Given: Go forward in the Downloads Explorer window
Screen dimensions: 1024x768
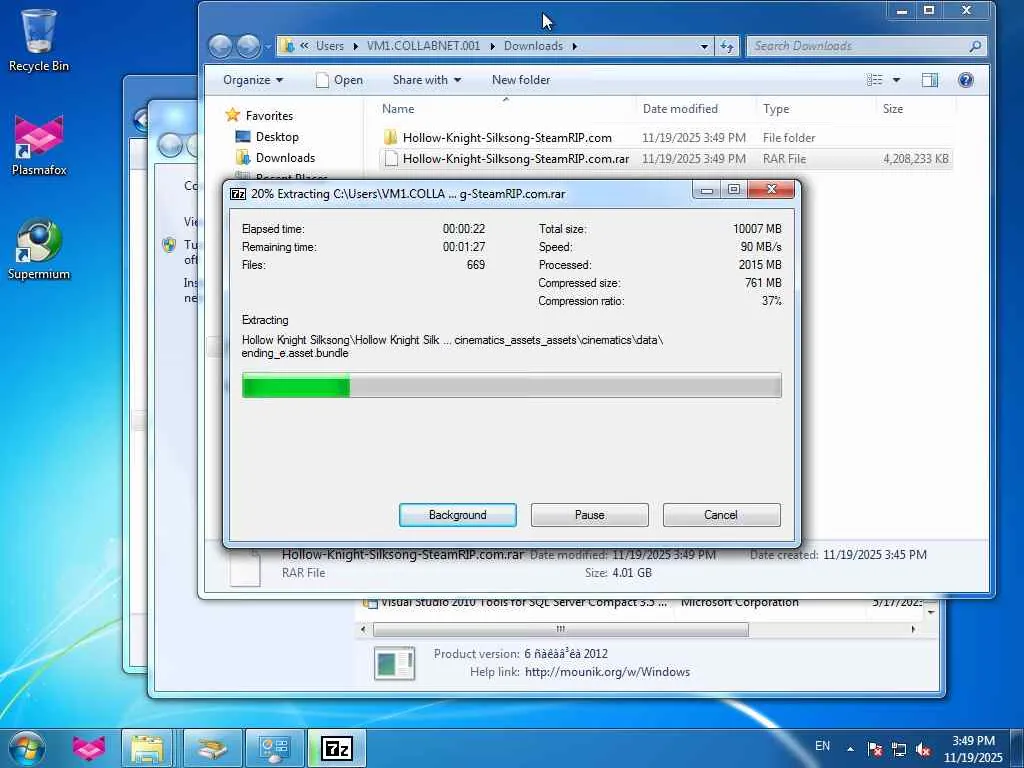Looking at the screenshot, I should (x=248, y=46).
